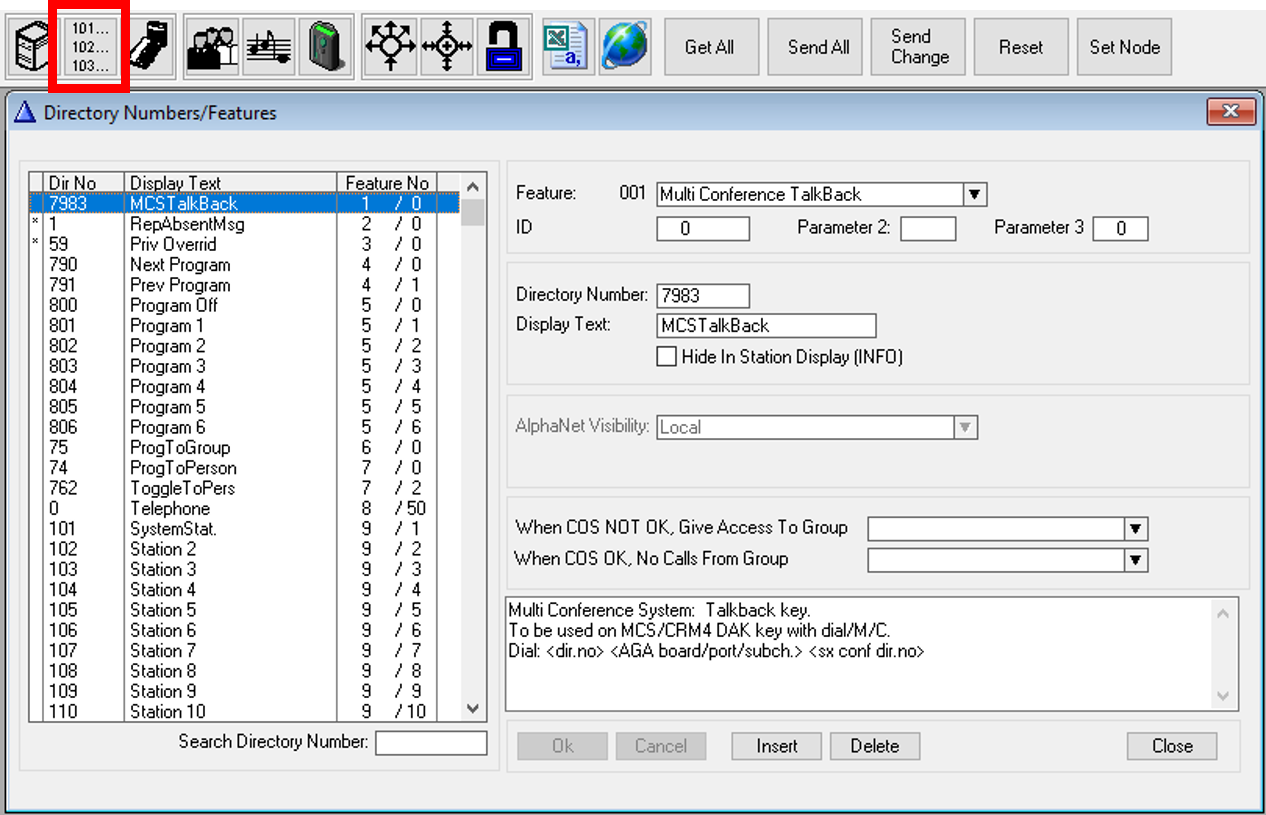1266x815 pixels.
Task: Click the Search Directory Number field
Action: coord(431,743)
